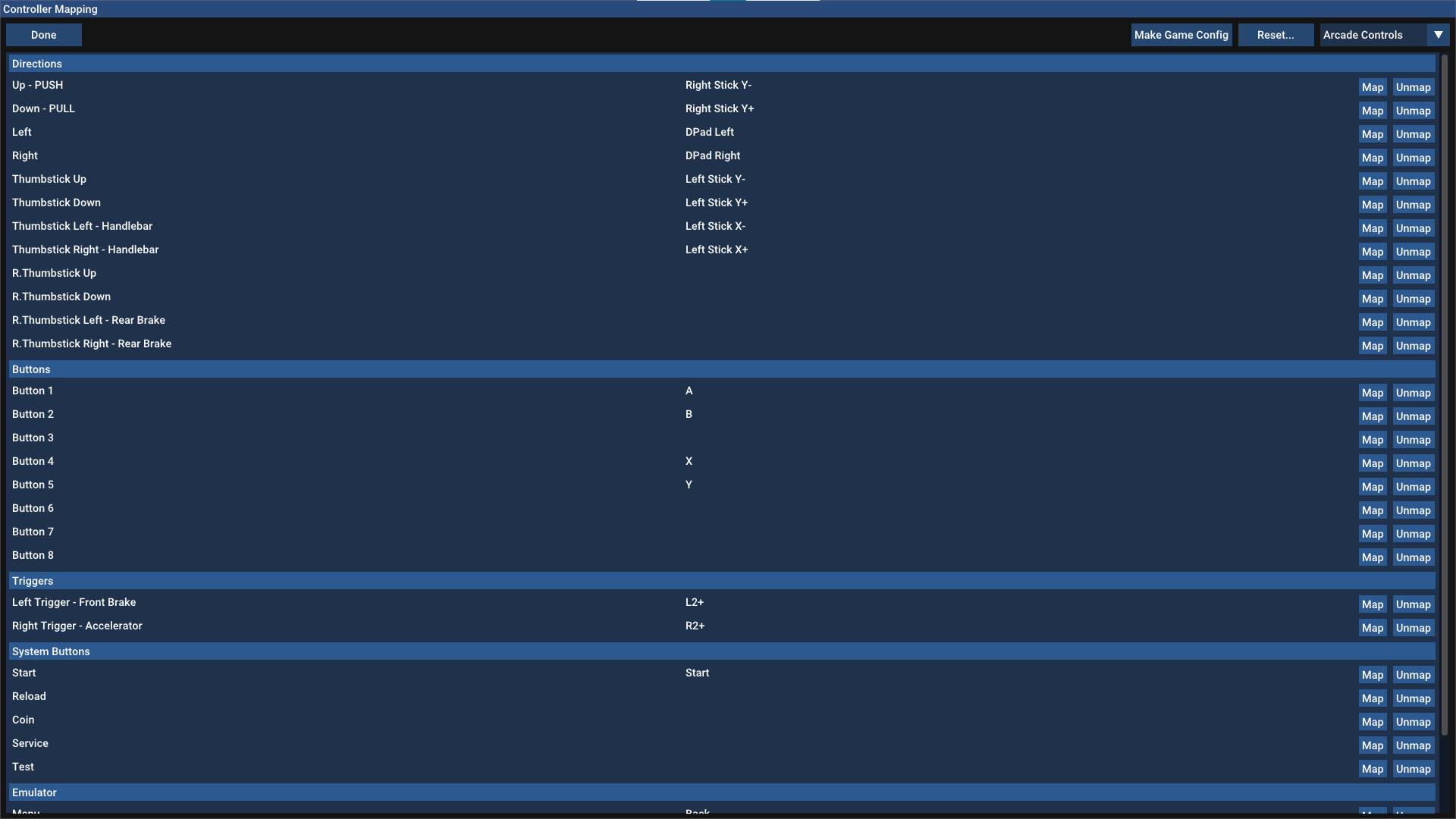The width and height of the screenshot is (1456, 819).
Task: Map the Left direction input
Action: point(1372,134)
